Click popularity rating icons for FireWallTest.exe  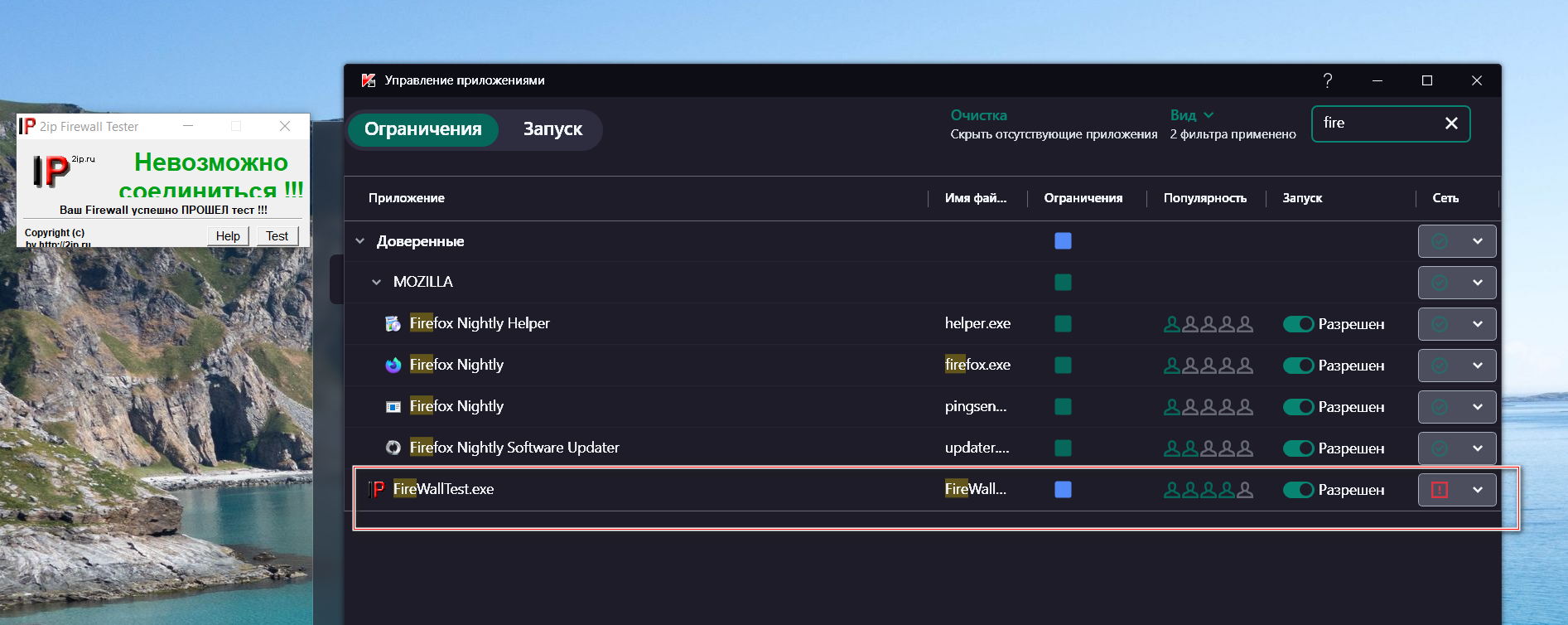[x=1209, y=490]
